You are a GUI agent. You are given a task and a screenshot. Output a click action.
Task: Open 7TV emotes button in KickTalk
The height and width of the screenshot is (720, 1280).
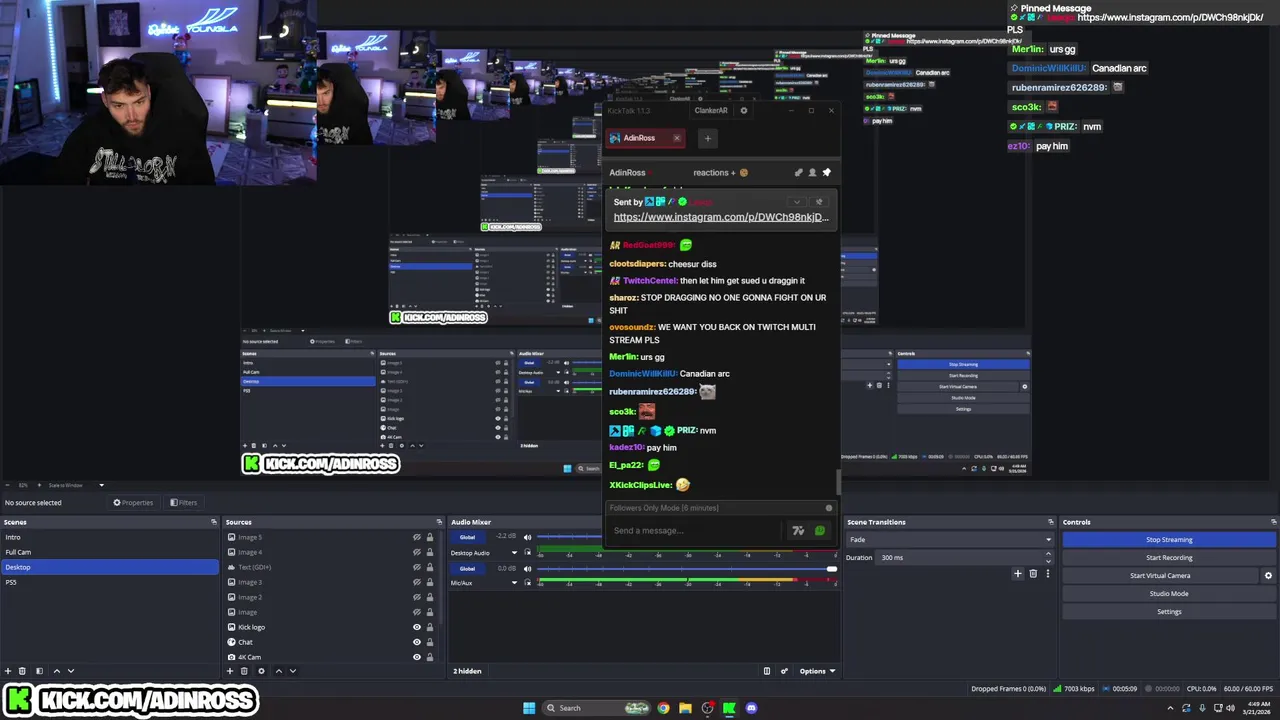798,531
